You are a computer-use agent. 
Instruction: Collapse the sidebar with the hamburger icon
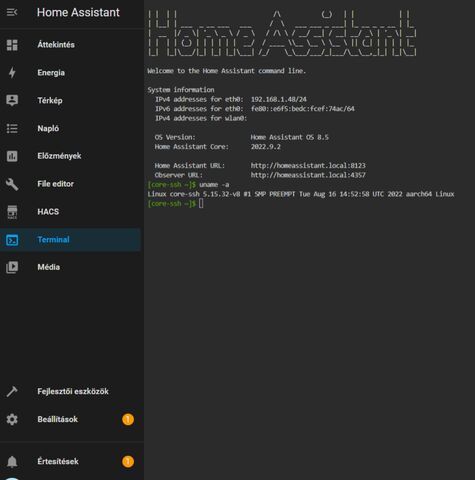click(x=12, y=12)
